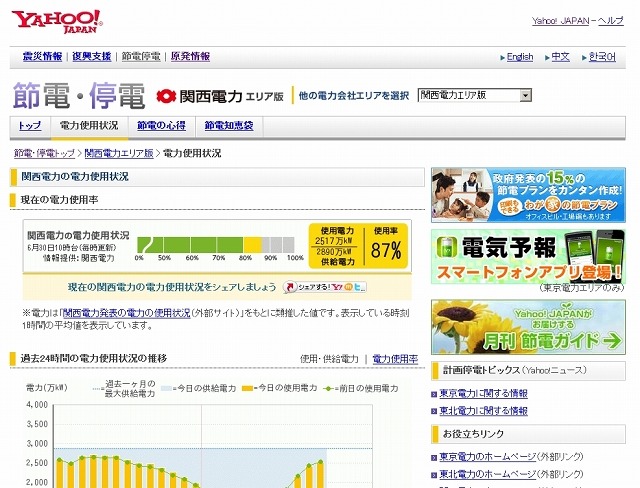Click the お役立ちリンク section header
The image size is (640, 488).
point(528,434)
